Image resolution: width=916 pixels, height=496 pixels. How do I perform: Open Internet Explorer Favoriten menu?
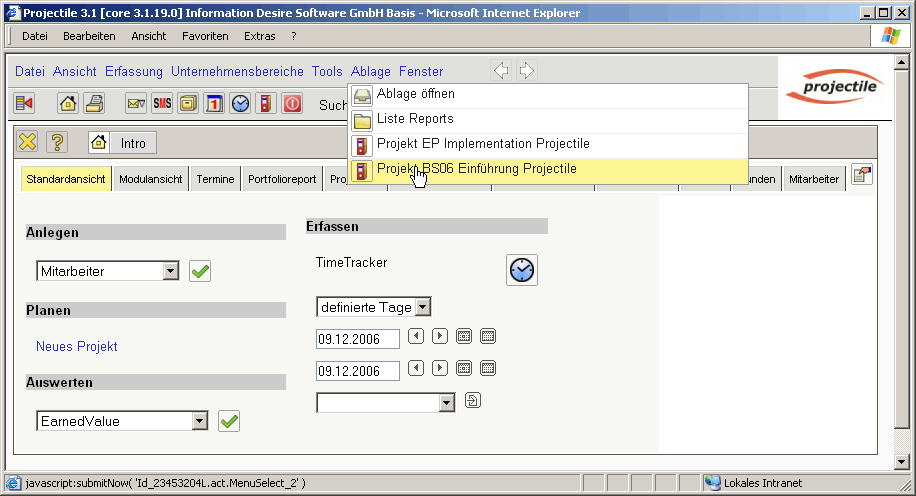click(x=205, y=36)
